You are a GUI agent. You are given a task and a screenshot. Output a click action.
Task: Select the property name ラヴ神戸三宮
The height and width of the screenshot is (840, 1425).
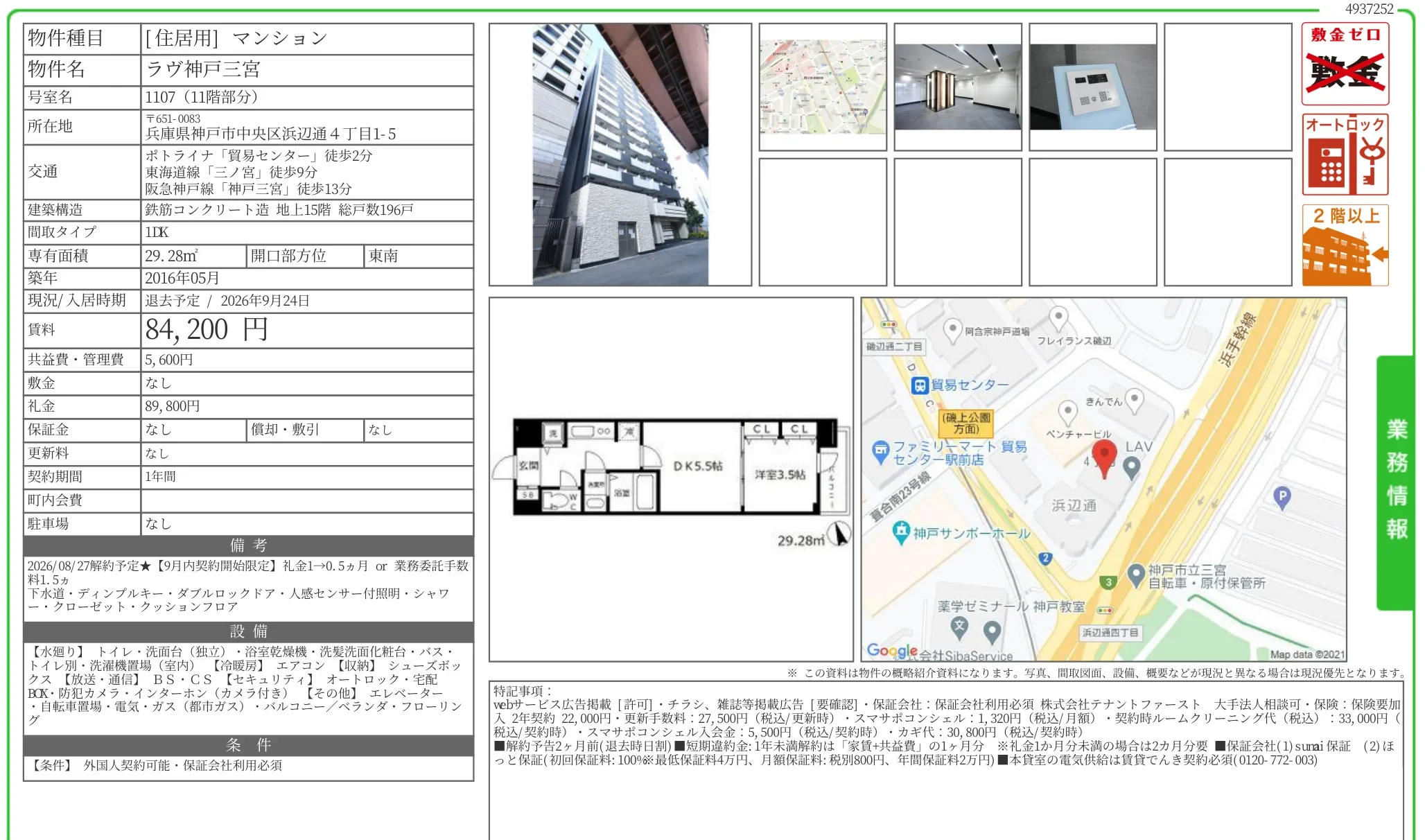203,69
